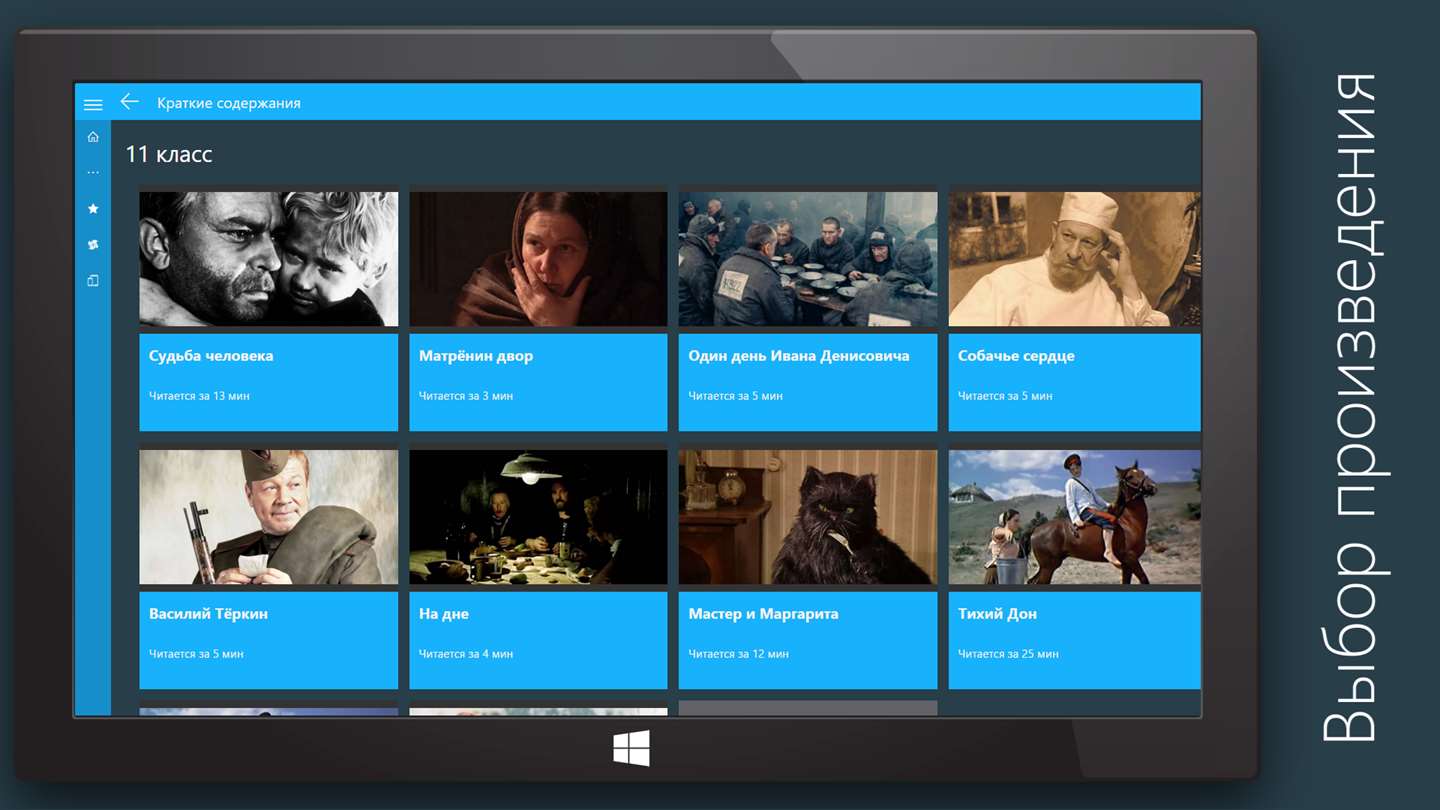Click Читается за 4 мин text
This screenshot has width=1440, height=810.
coord(466,654)
